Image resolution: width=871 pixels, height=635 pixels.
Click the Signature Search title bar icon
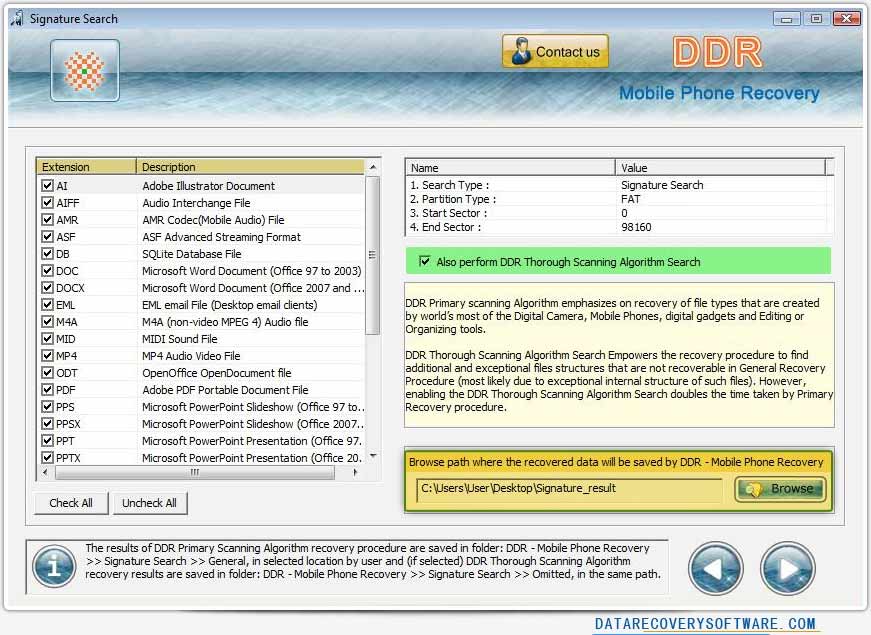[17, 18]
